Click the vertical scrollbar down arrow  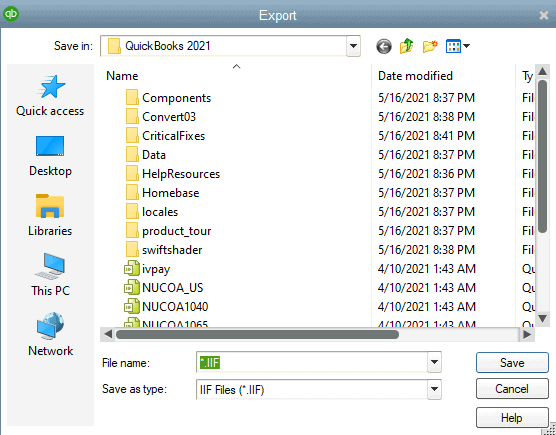[542, 318]
